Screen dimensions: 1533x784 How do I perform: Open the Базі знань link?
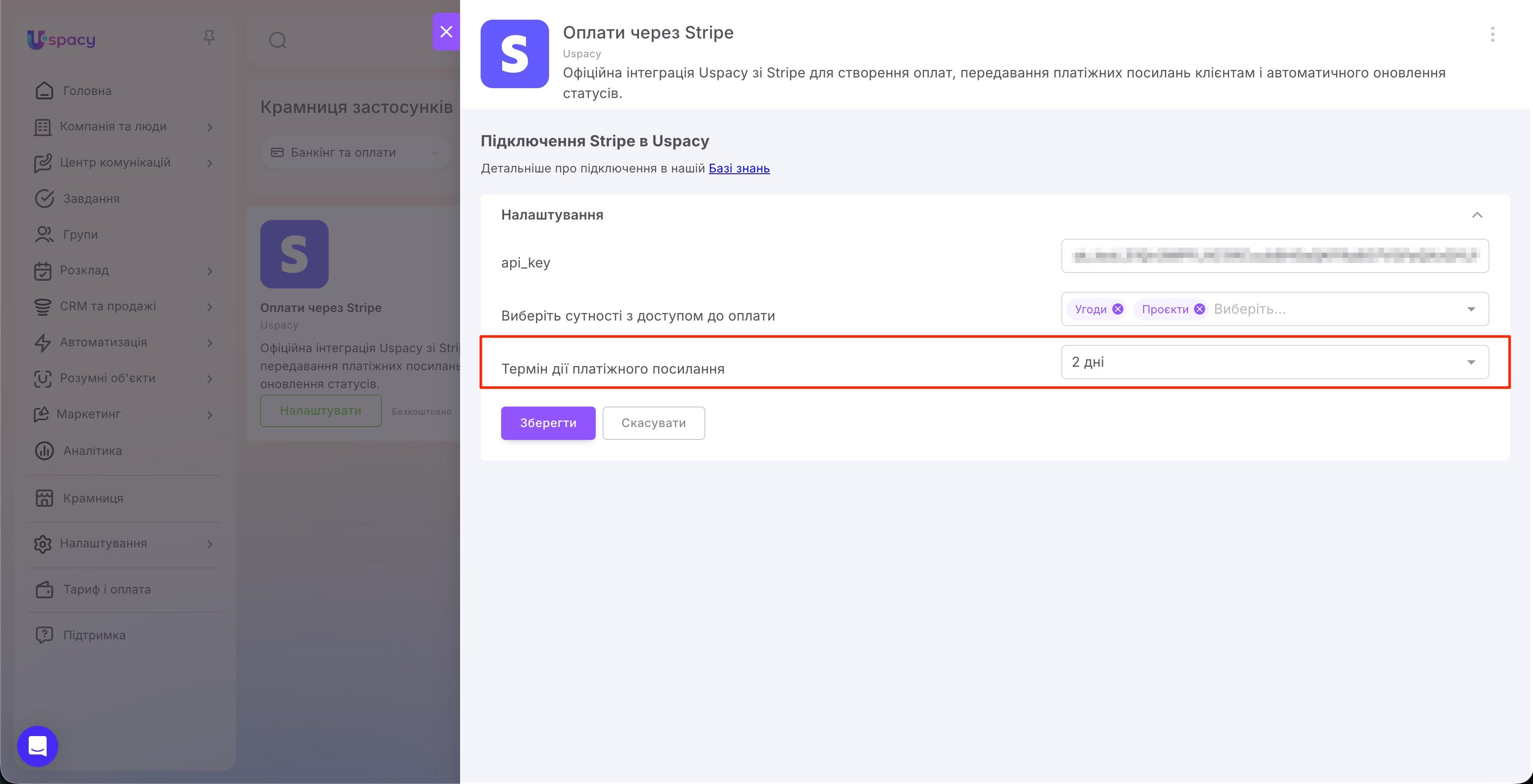coord(739,169)
